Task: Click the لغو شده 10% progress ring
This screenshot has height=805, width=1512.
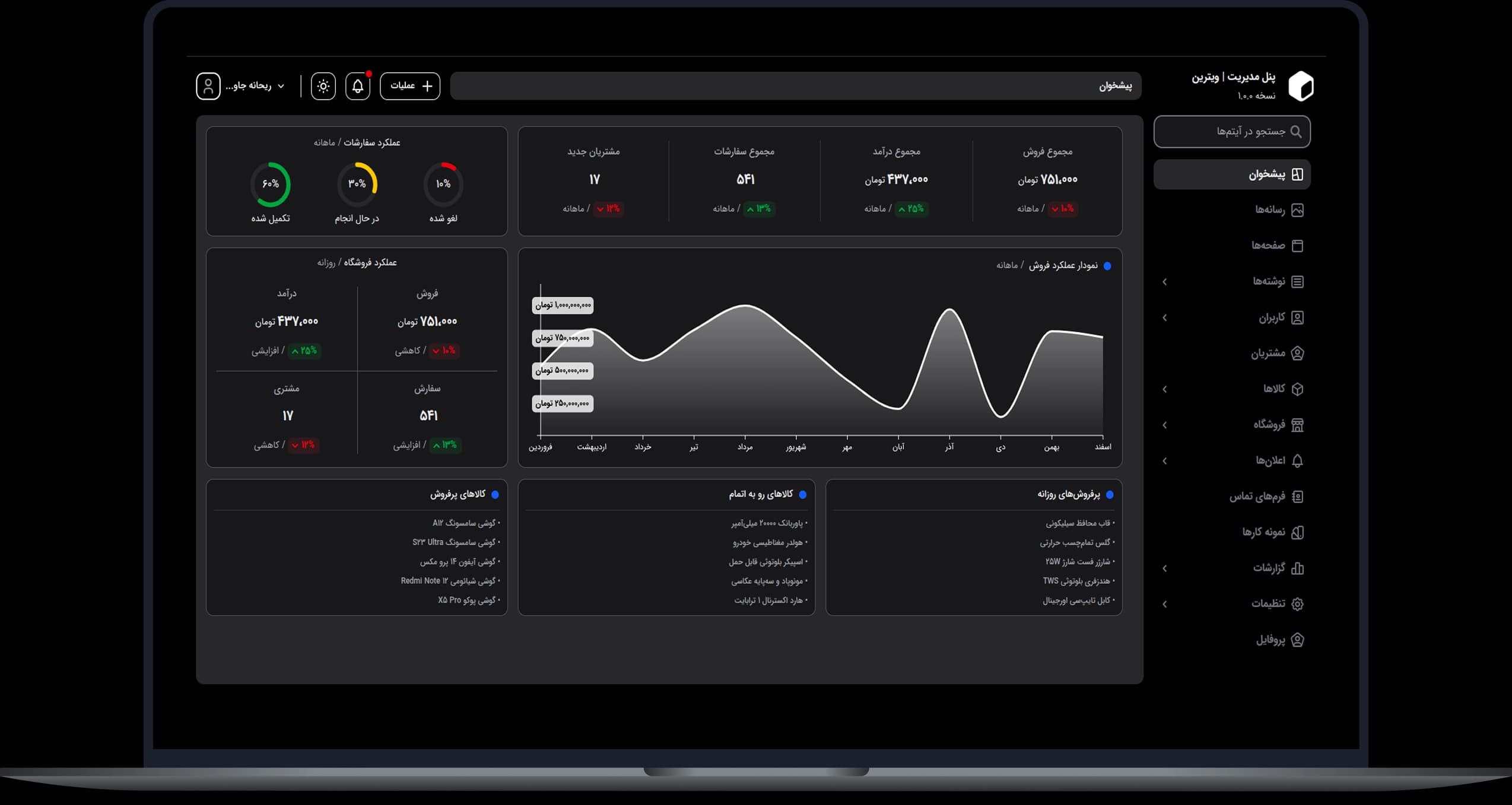Action: tap(443, 184)
